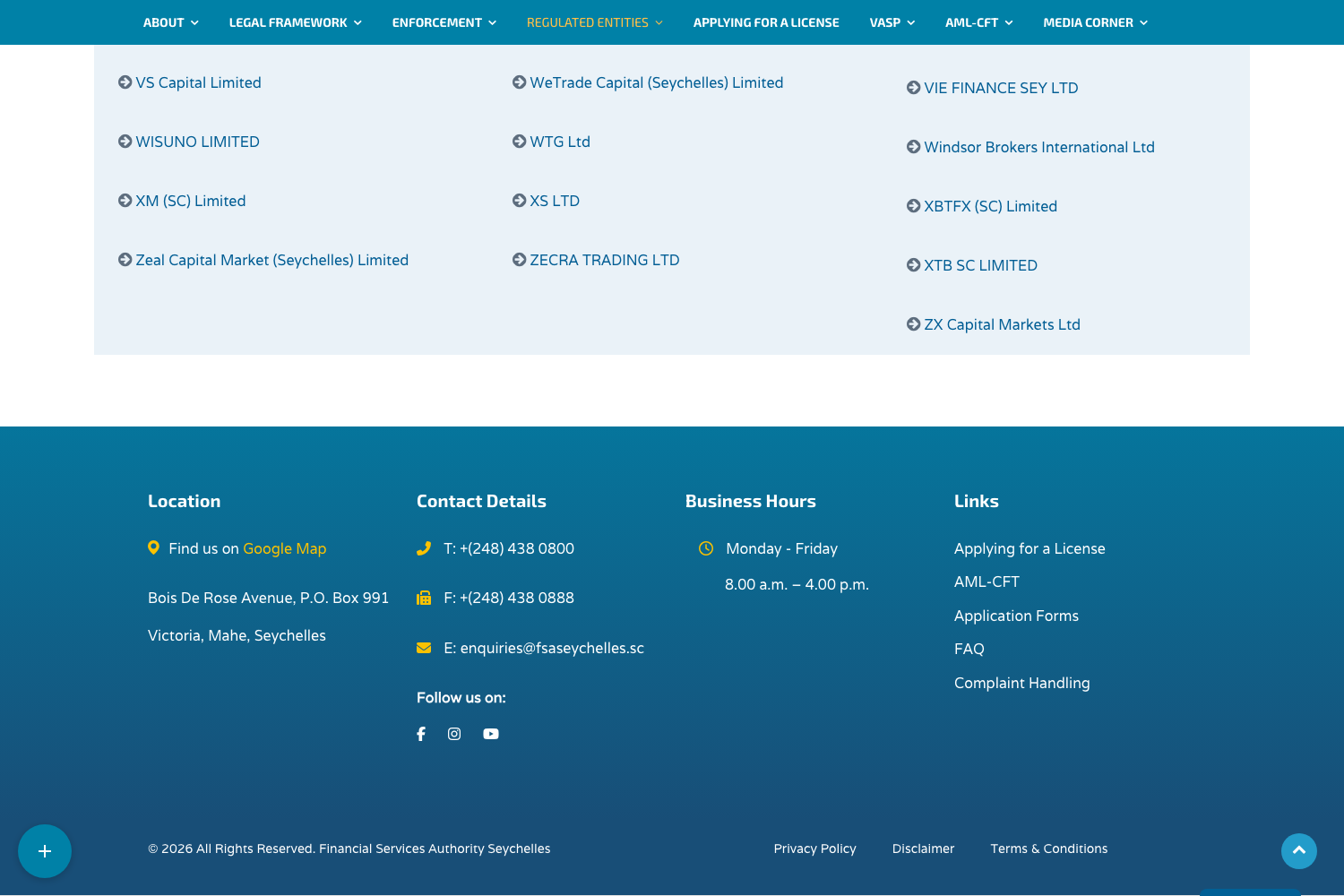Open the XBTFX (SC) Limited entry
The image size is (1344, 896).
991,206
